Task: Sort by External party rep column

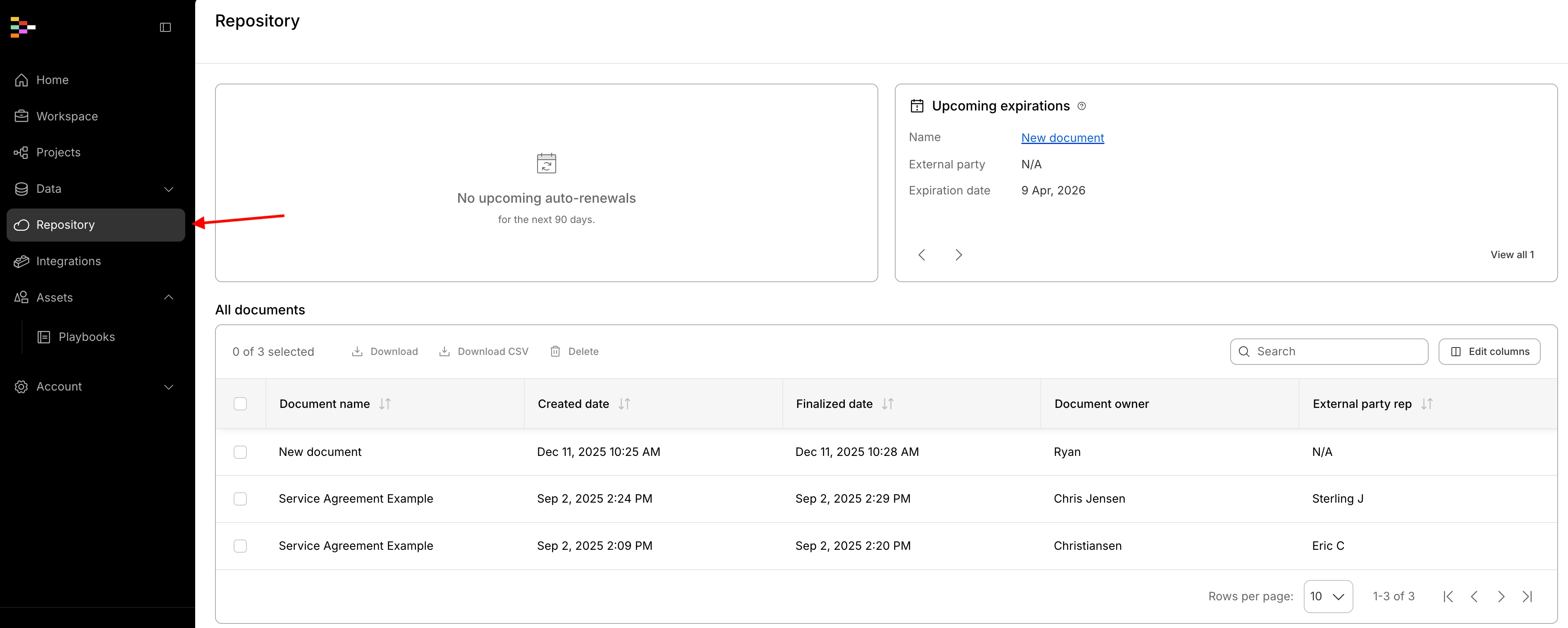Action: point(1427,404)
